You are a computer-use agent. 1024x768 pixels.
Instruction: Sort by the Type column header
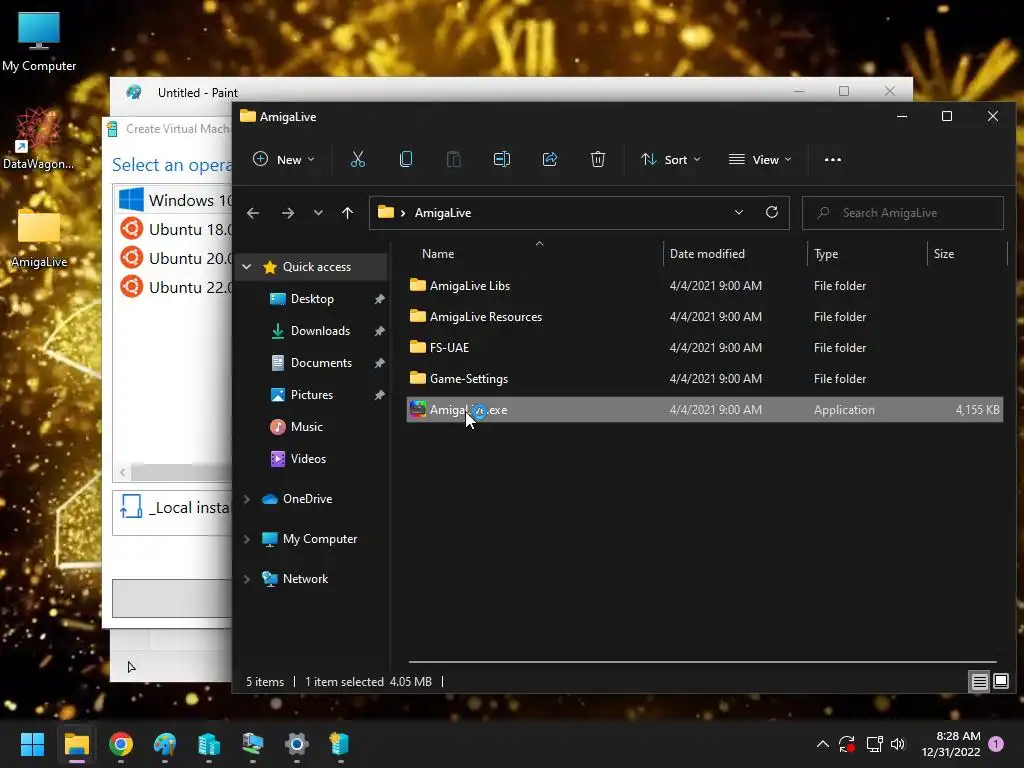(825, 253)
